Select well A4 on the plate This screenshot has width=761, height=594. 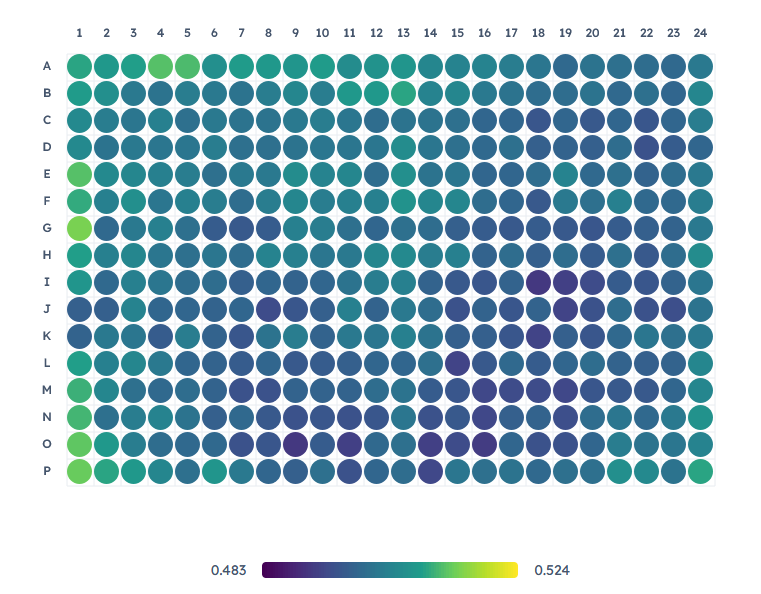click(161, 66)
